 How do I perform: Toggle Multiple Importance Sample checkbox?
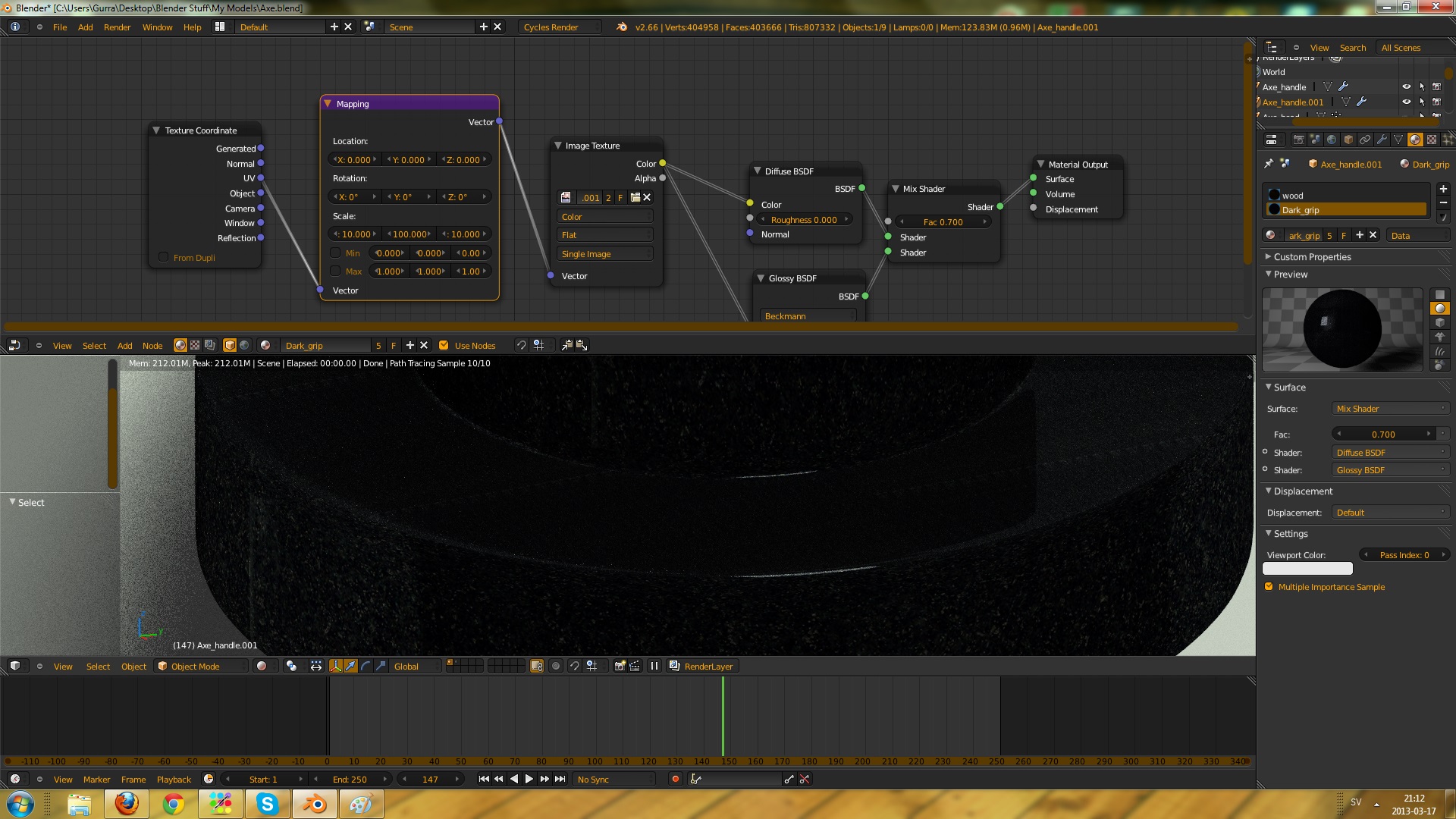1269,586
